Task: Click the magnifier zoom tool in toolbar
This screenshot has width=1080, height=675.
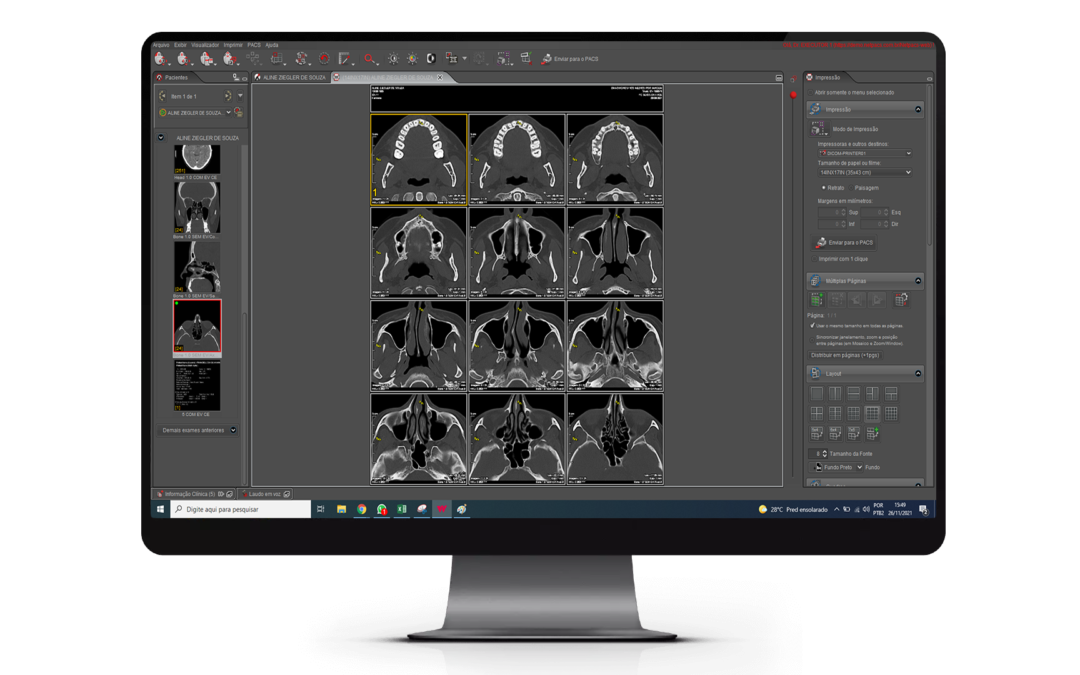Action: click(369, 59)
